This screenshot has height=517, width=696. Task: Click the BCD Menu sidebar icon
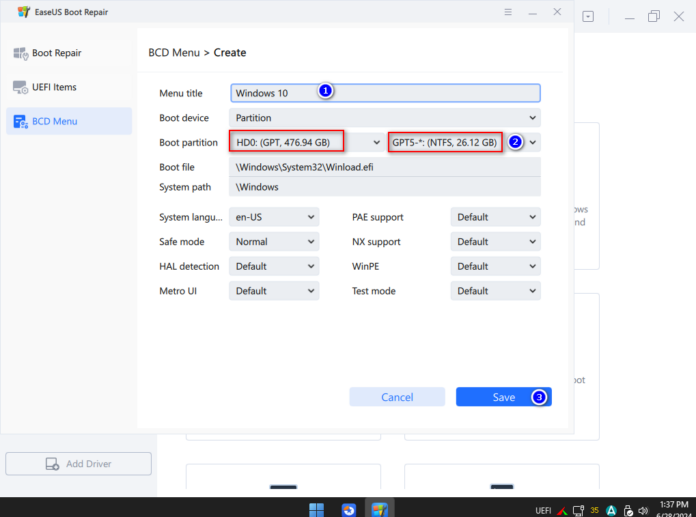pyautogui.click(x=22, y=122)
